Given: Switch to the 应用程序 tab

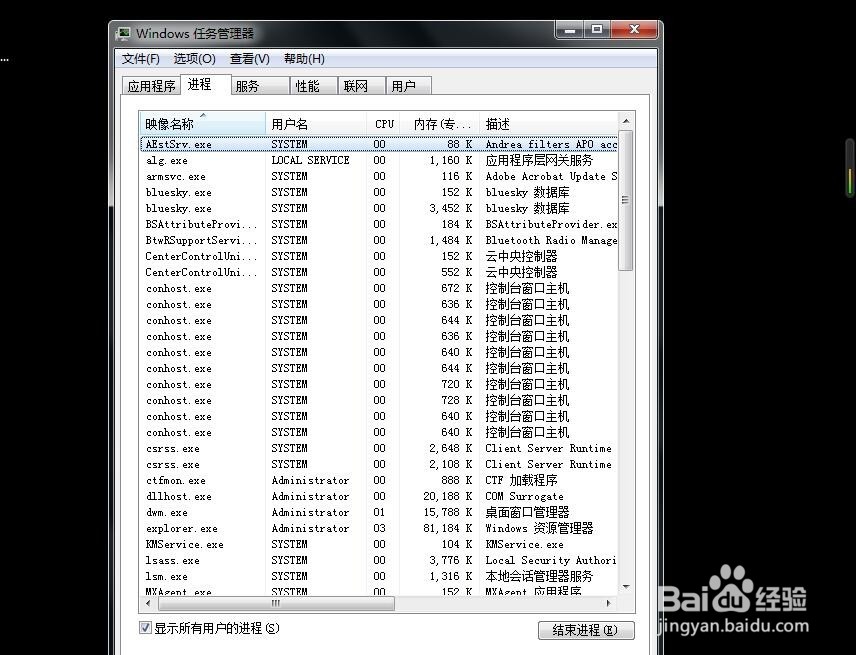Looking at the screenshot, I should coord(151,86).
